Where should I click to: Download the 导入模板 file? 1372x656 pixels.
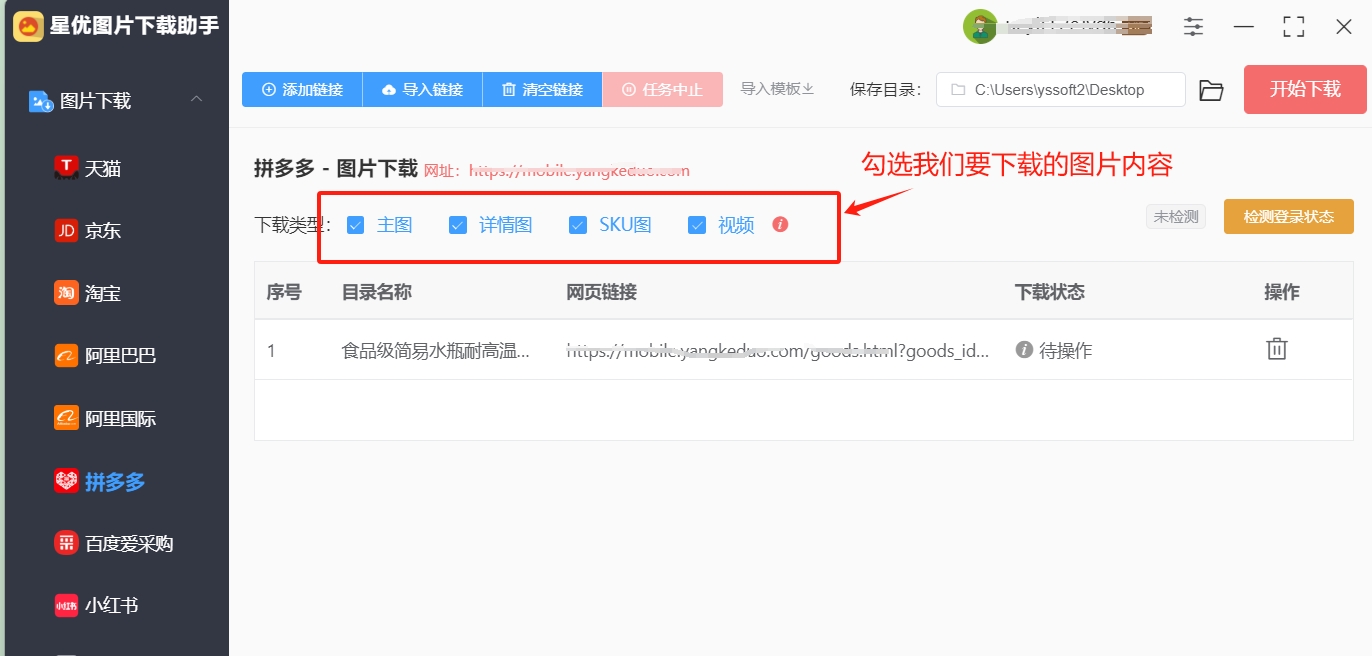[x=777, y=89]
